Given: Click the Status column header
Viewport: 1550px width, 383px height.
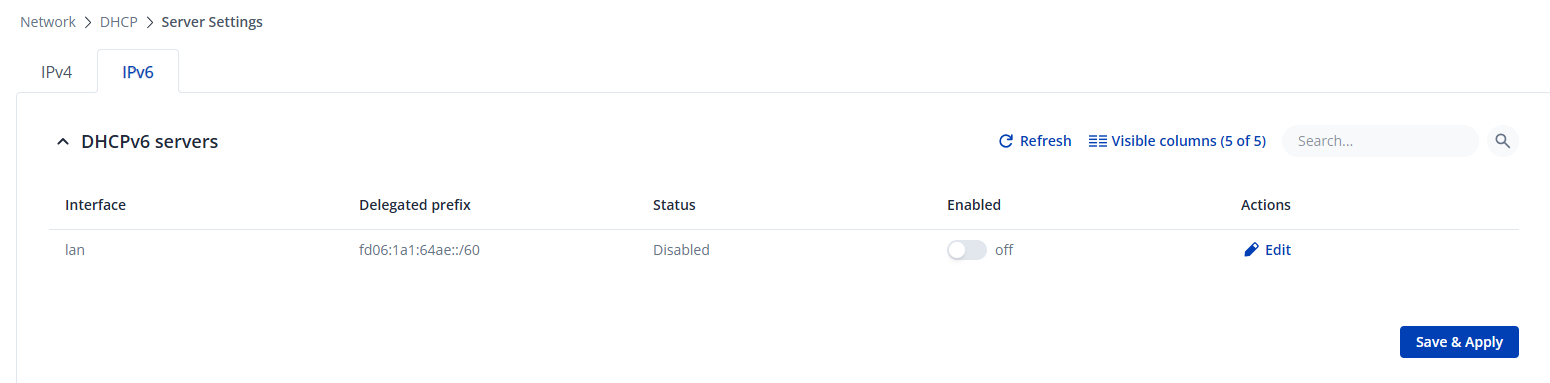Looking at the screenshot, I should coord(674,205).
